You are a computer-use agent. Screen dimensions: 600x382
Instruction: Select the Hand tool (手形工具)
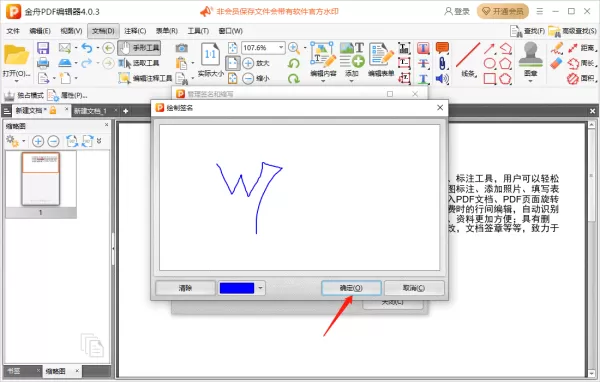139,48
